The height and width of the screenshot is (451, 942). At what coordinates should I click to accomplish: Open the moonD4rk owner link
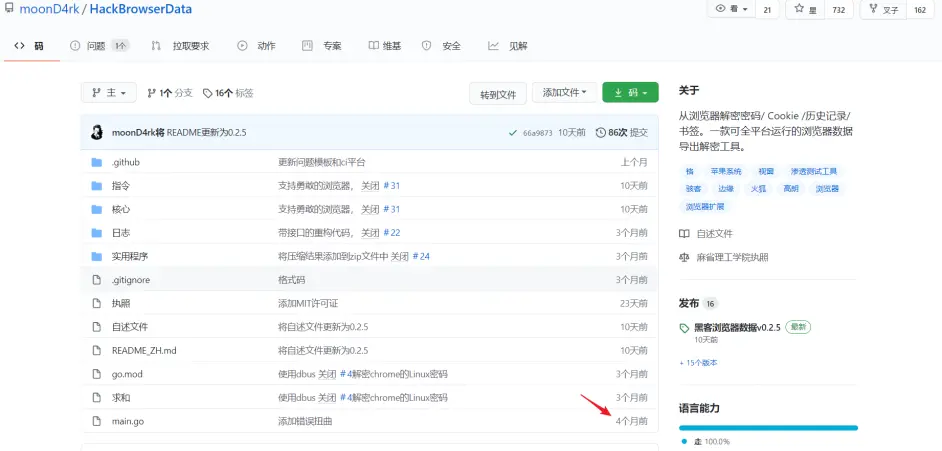pos(50,9)
